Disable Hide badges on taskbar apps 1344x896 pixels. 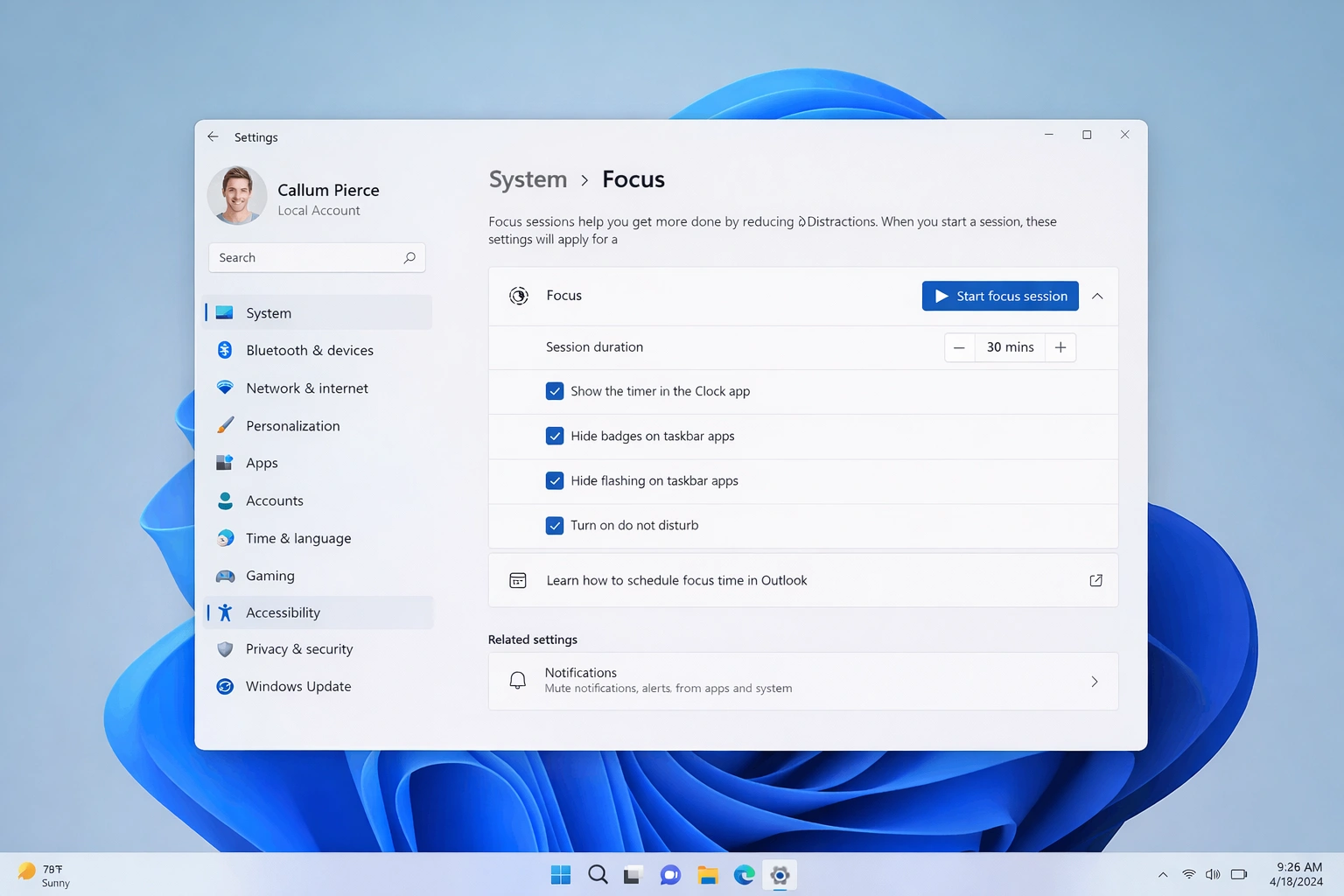tap(555, 436)
